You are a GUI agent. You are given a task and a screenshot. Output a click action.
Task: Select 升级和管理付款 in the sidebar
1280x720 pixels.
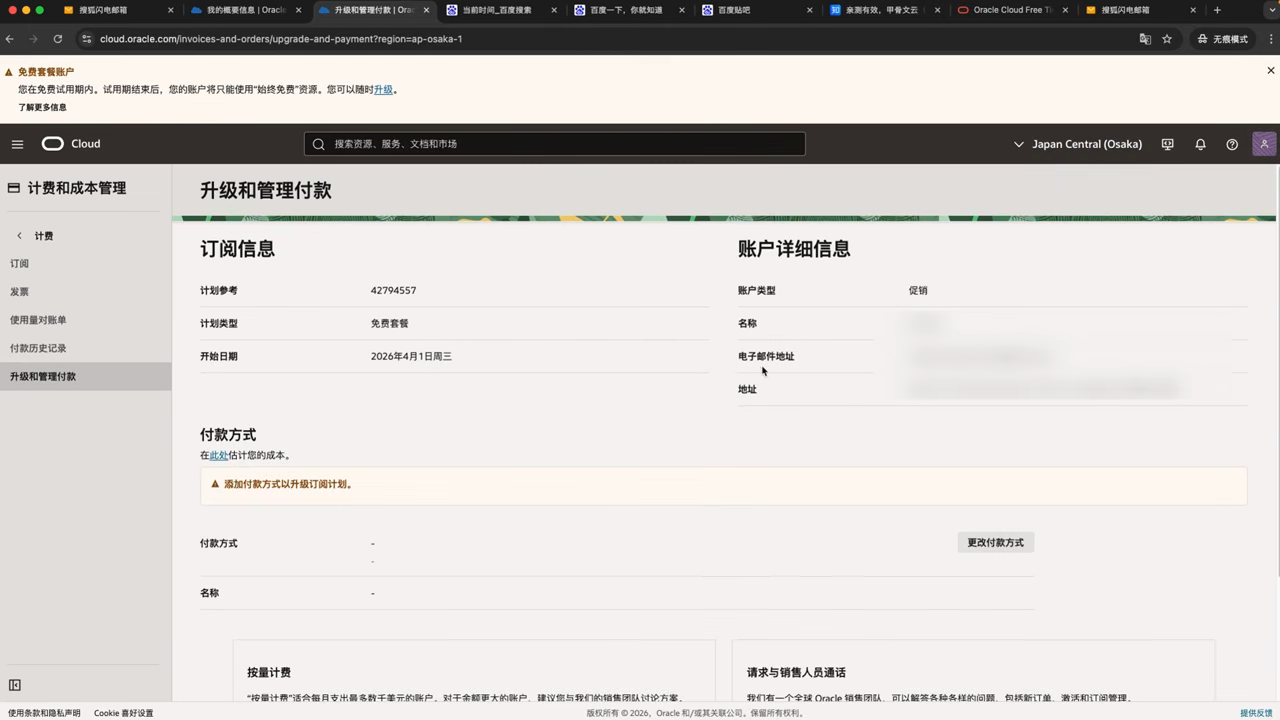[85, 376]
